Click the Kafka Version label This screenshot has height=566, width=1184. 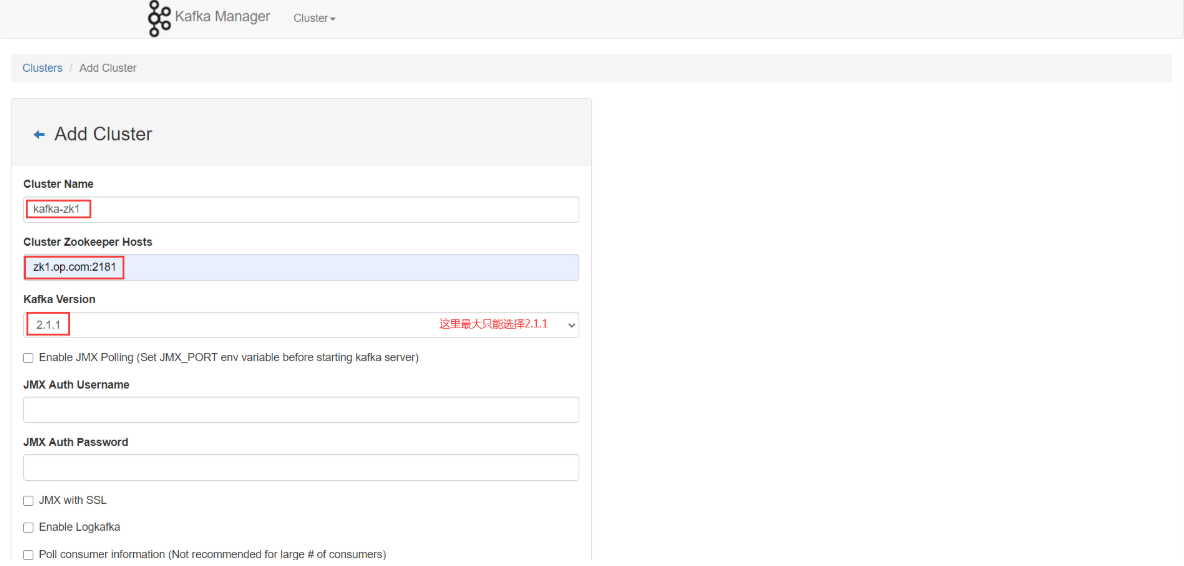(x=60, y=299)
